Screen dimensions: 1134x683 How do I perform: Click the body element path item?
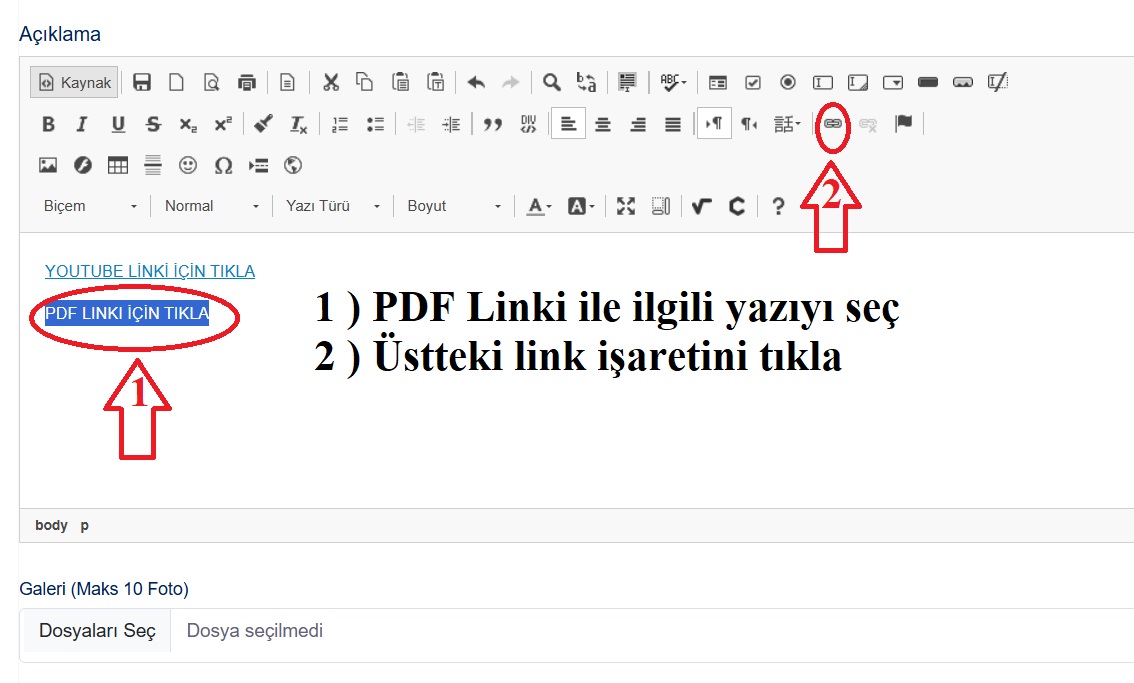point(51,525)
